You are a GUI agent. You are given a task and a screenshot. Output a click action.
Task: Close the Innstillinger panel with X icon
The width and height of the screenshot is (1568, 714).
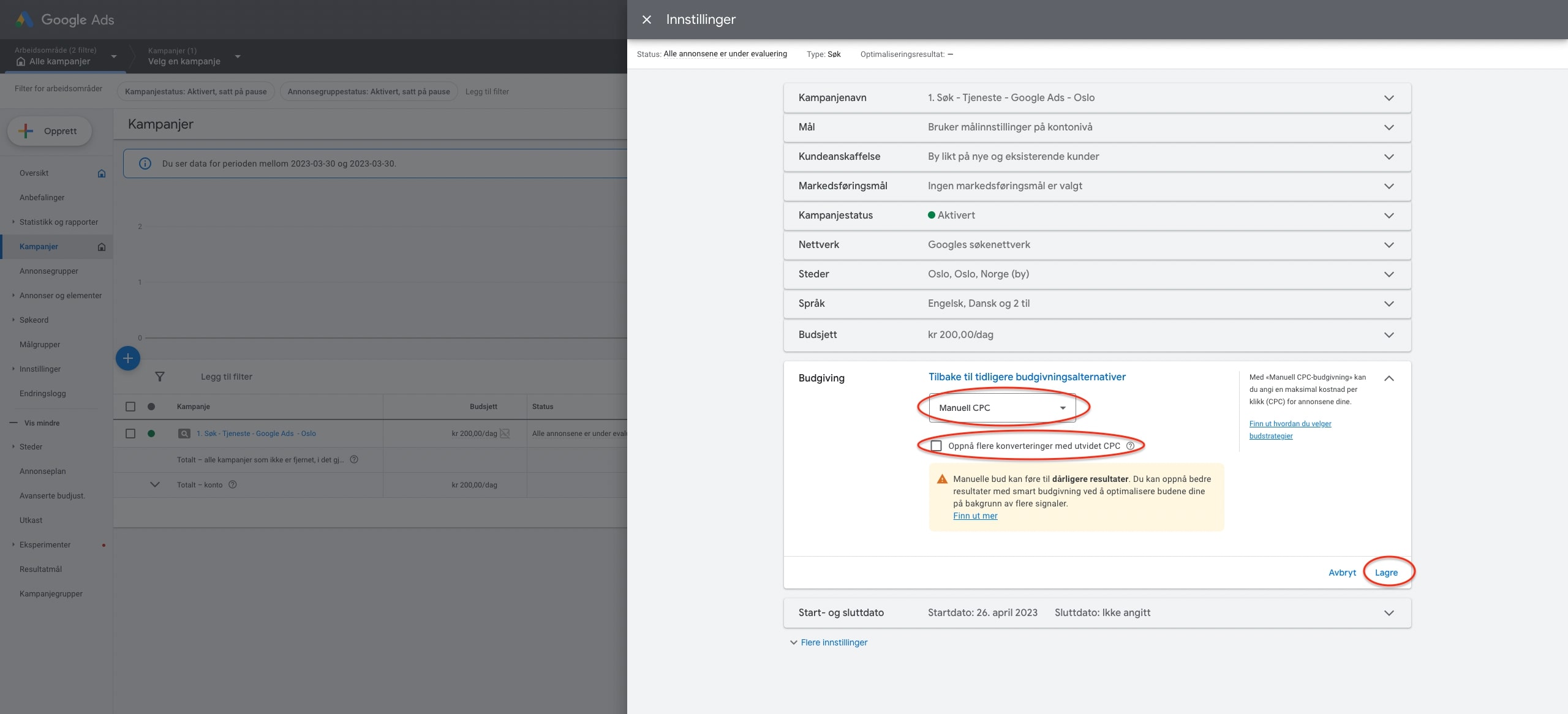tap(646, 20)
